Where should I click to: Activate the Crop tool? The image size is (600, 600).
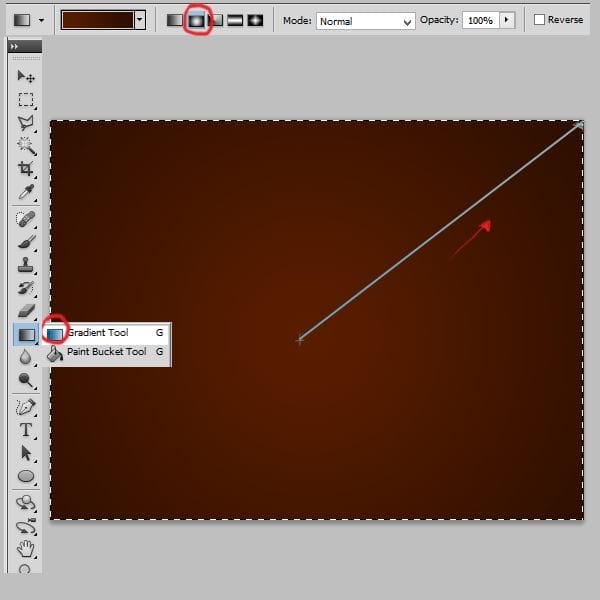click(26, 169)
